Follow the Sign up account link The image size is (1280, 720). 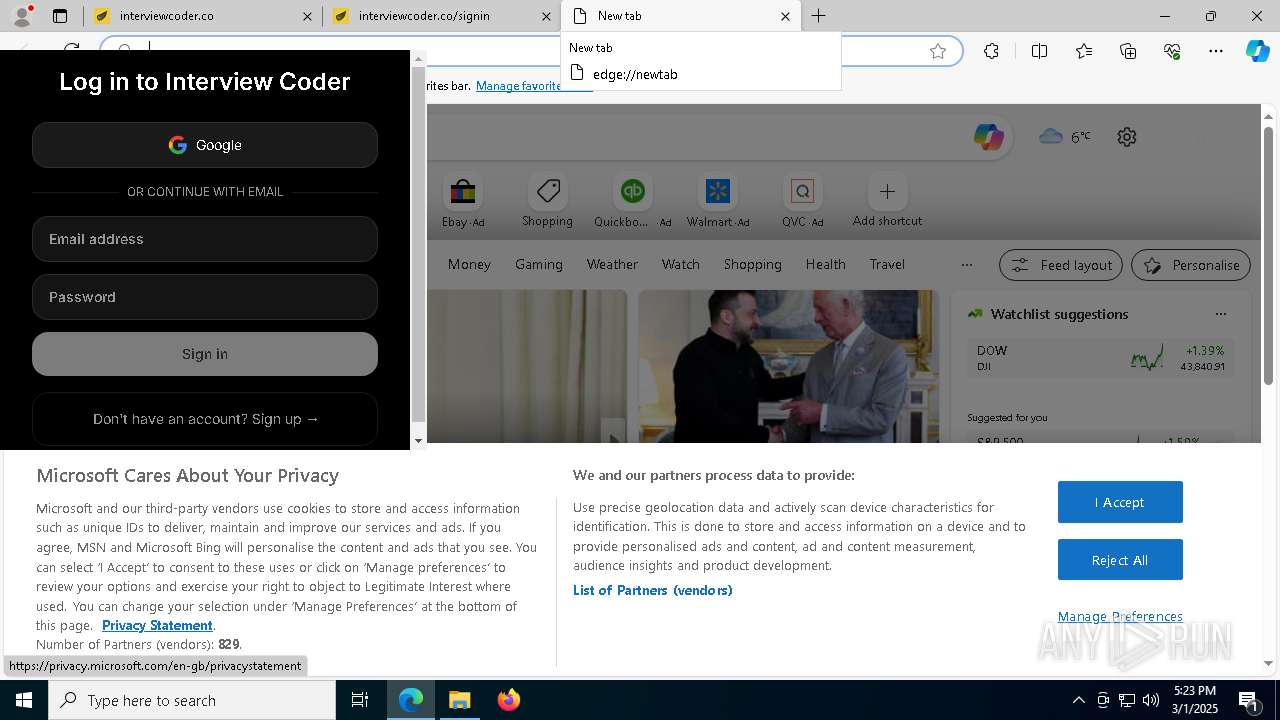coord(205,419)
